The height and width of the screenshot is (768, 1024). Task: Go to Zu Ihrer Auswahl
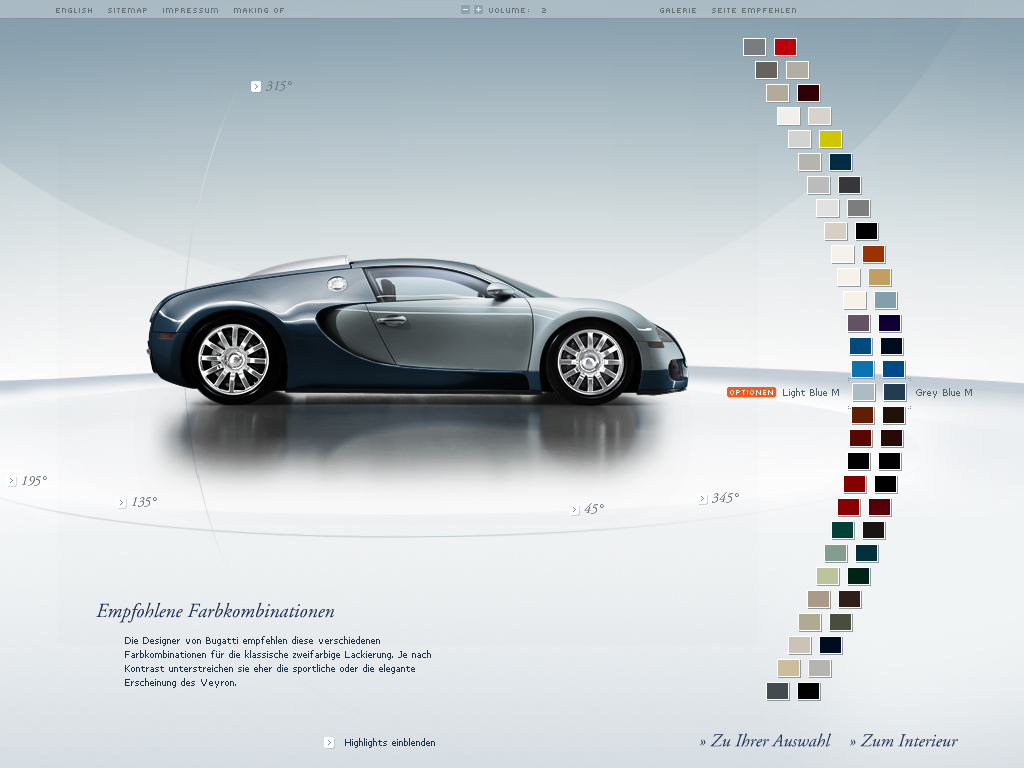[x=765, y=741]
